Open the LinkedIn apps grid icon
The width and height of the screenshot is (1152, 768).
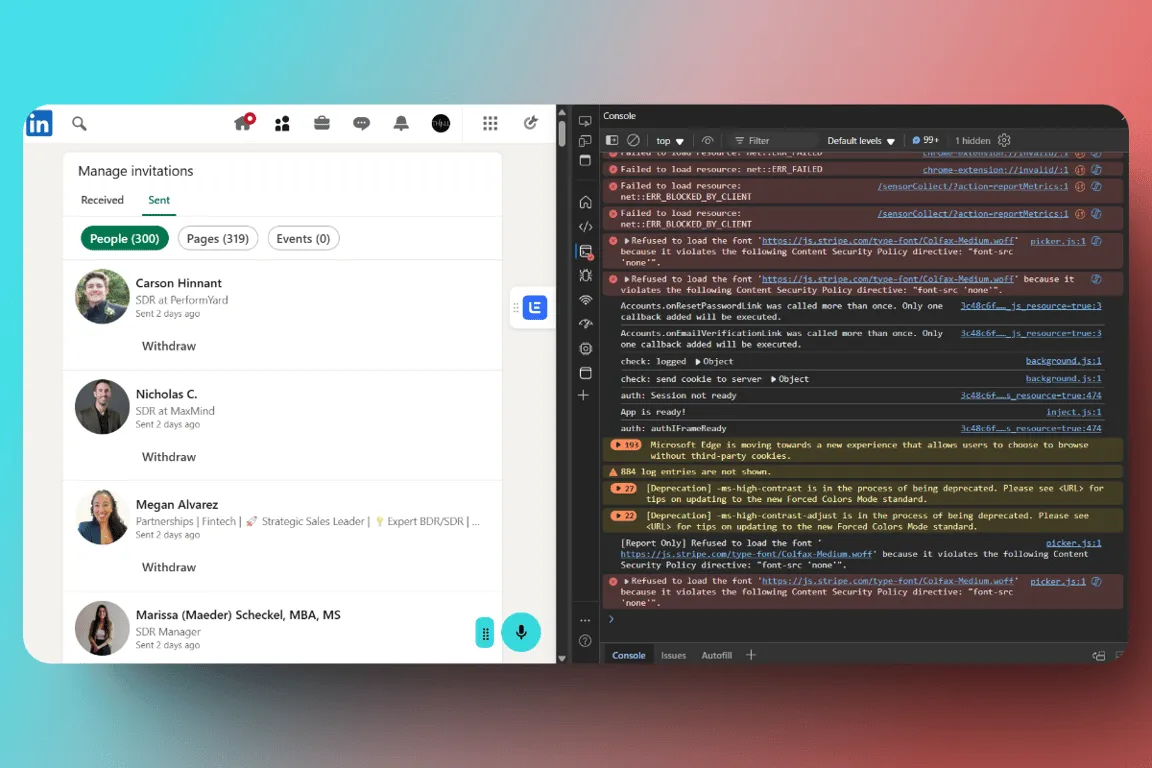point(490,123)
